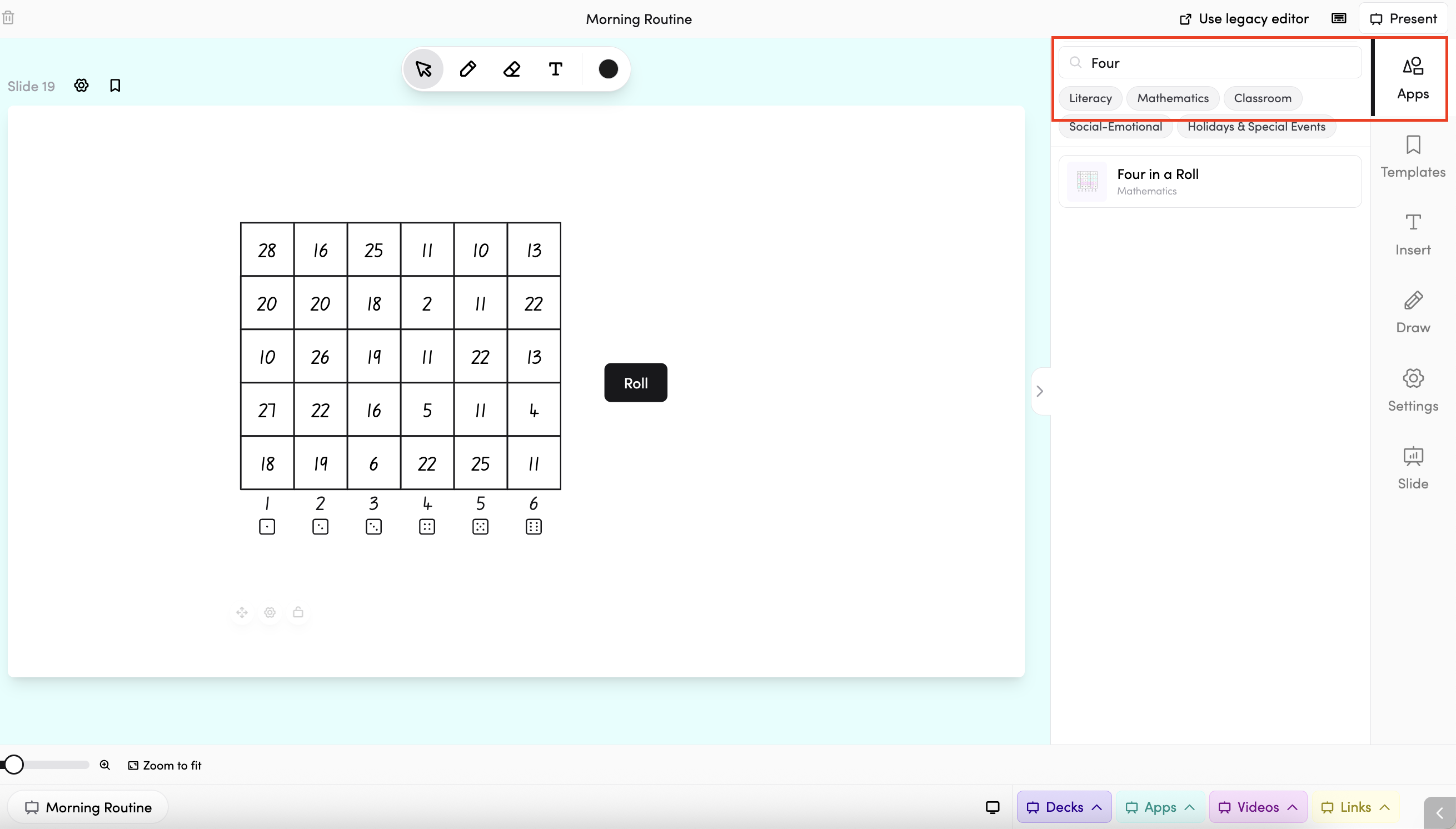Toggle the Literacy category filter
Image resolution: width=1456 pixels, height=829 pixels.
click(1090, 98)
